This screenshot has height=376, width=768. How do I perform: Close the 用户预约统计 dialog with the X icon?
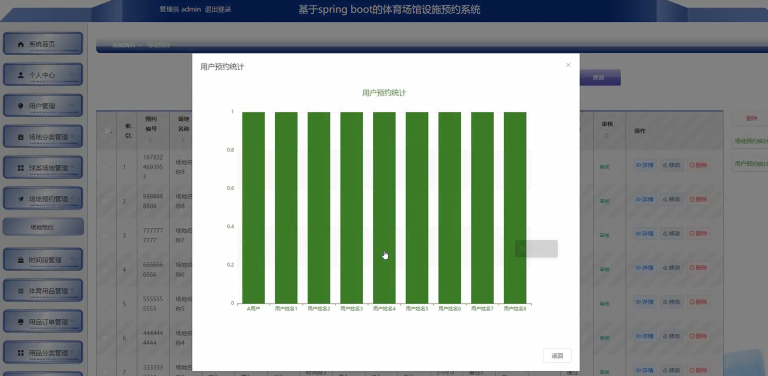coord(568,65)
